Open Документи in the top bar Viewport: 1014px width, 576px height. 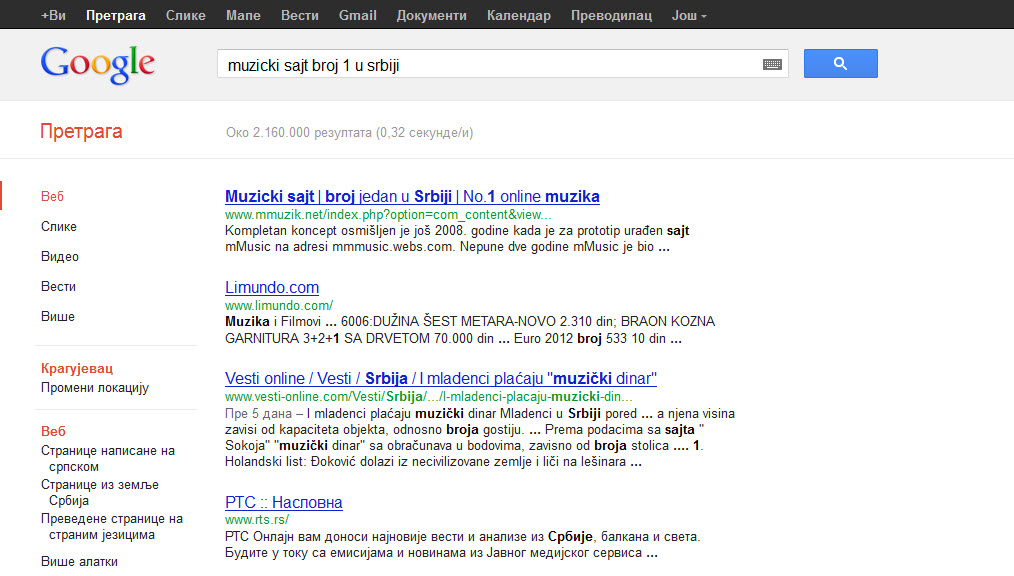click(431, 15)
